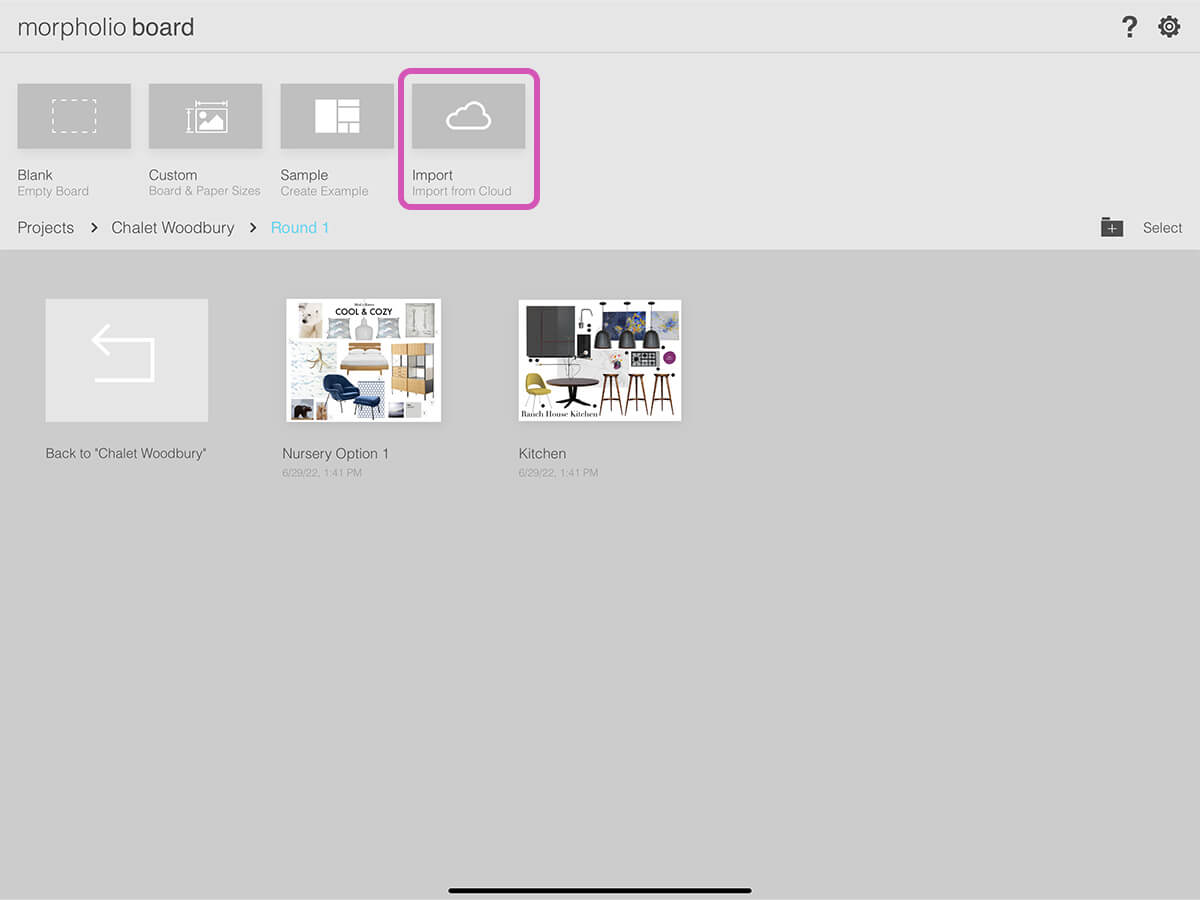The height and width of the screenshot is (900, 1200).
Task: Add a new folder using the folder-plus icon
Action: 1112,227
